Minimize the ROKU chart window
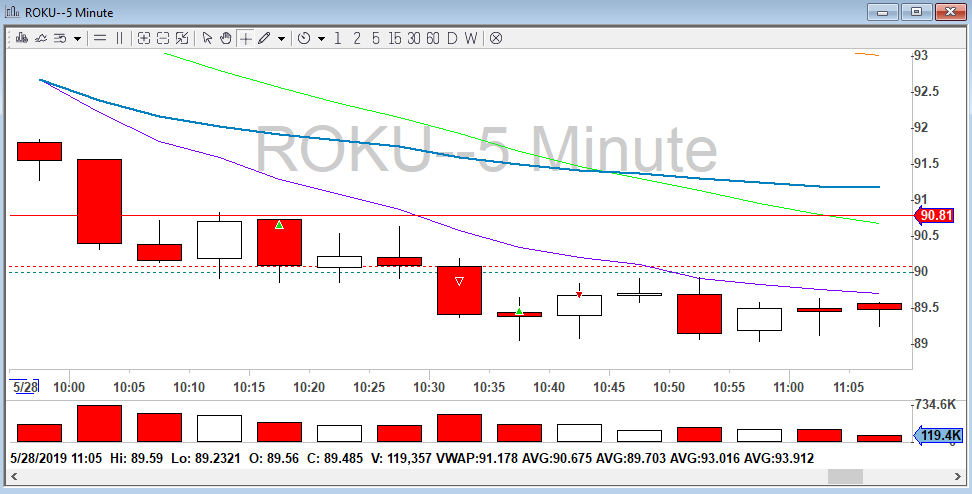 (x=883, y=12)
